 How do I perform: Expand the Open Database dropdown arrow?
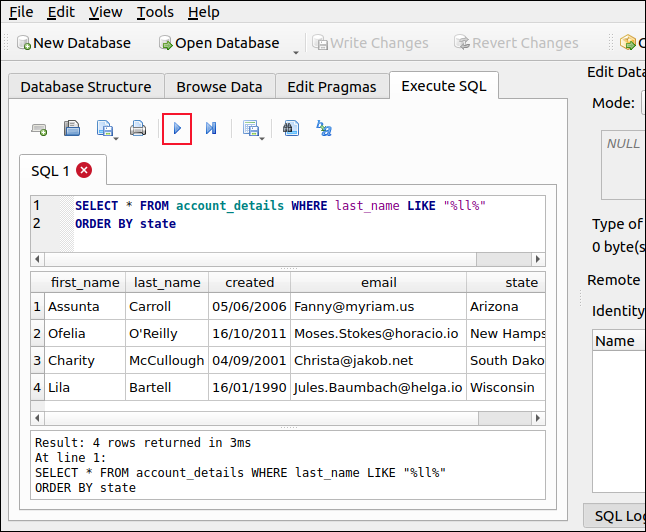point(296,50)
